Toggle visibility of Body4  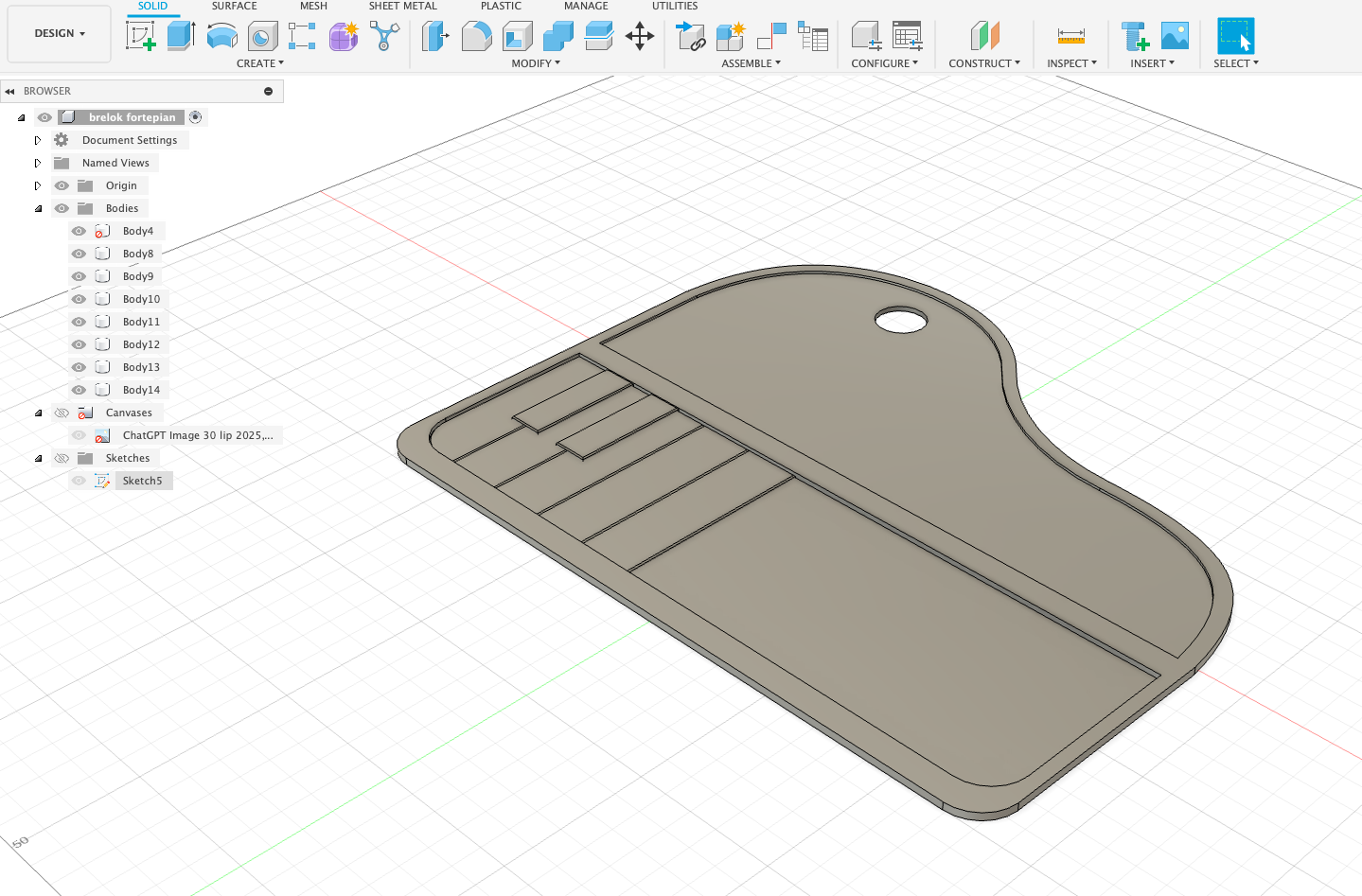79,231
